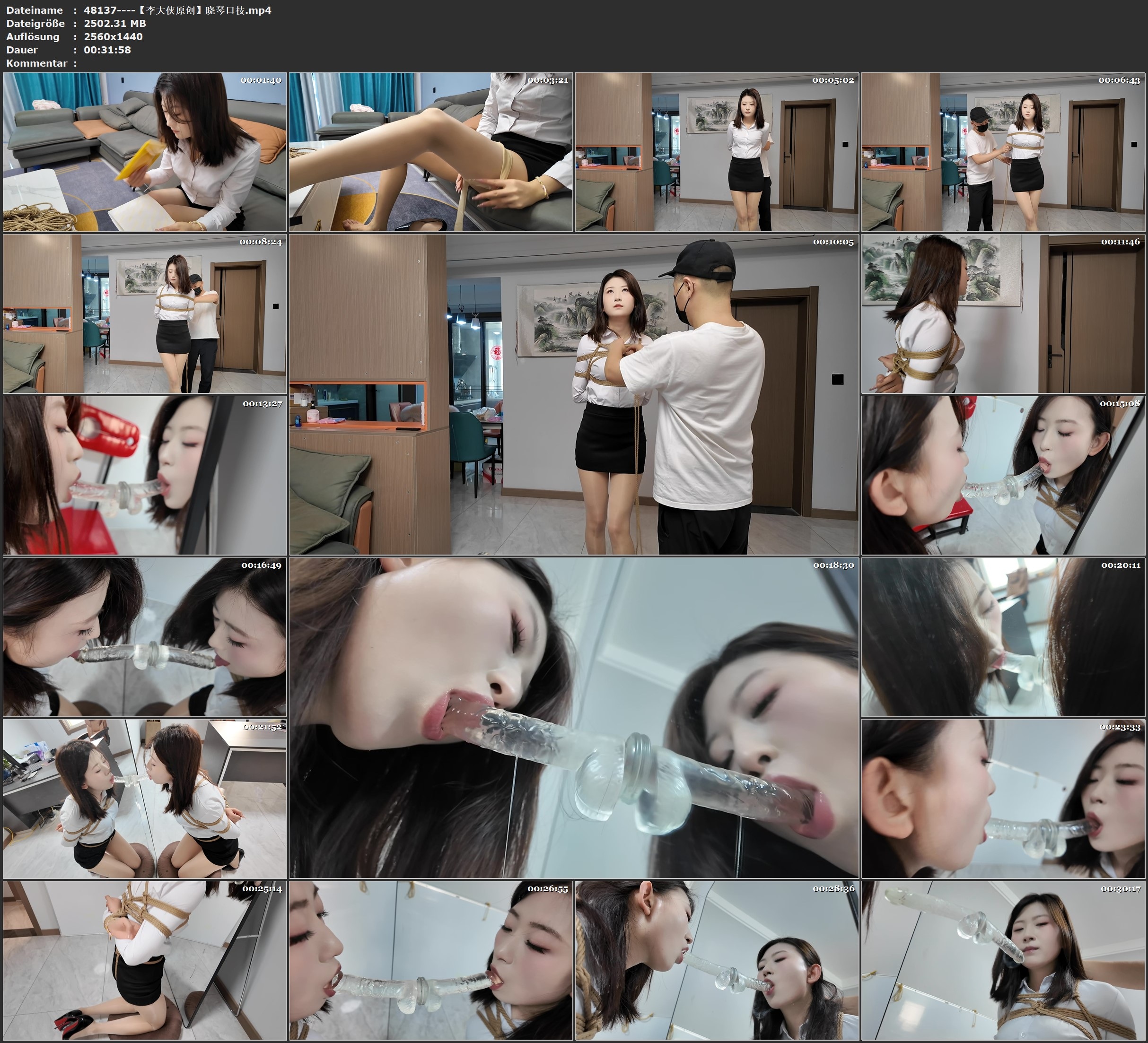1148x1043 pixels.
Task: Select the frame labeled 00:03:21
Action: pos(430,152)
